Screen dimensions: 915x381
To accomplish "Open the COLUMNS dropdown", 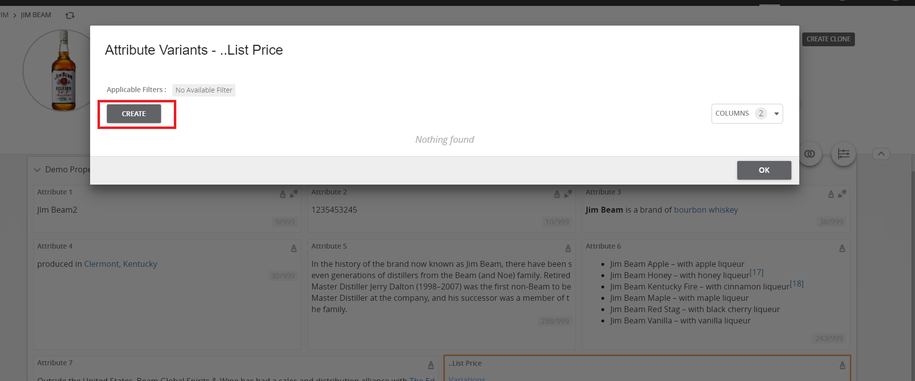I will pyautogui.click(x=747, y=114).
